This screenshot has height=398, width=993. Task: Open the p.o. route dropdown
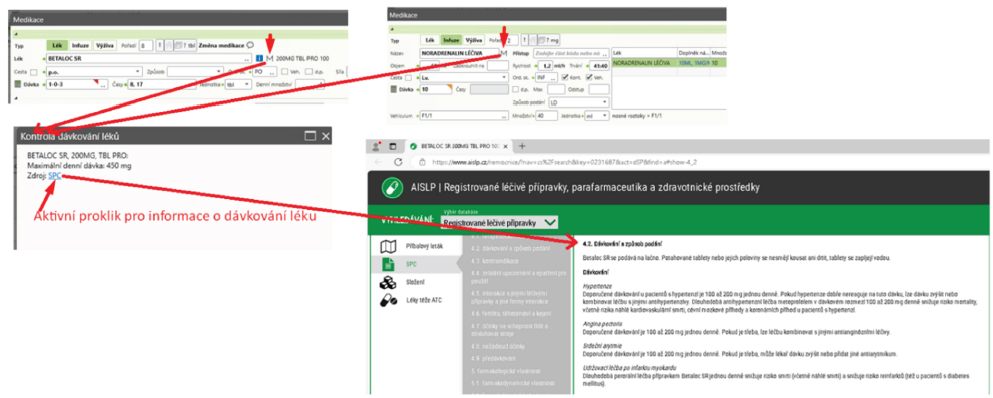[x=94, y=72]
